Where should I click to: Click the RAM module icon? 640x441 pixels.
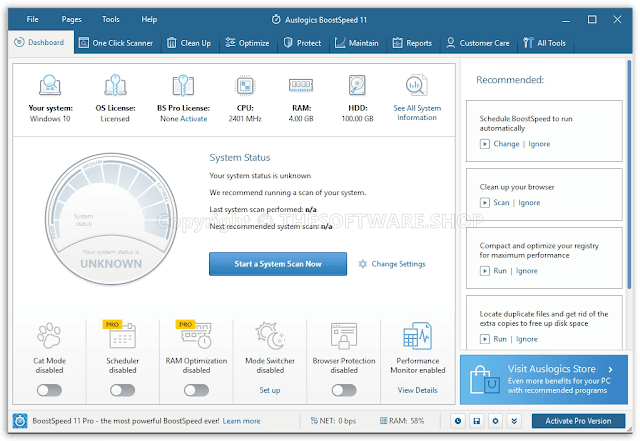click(x=301, y=85)
